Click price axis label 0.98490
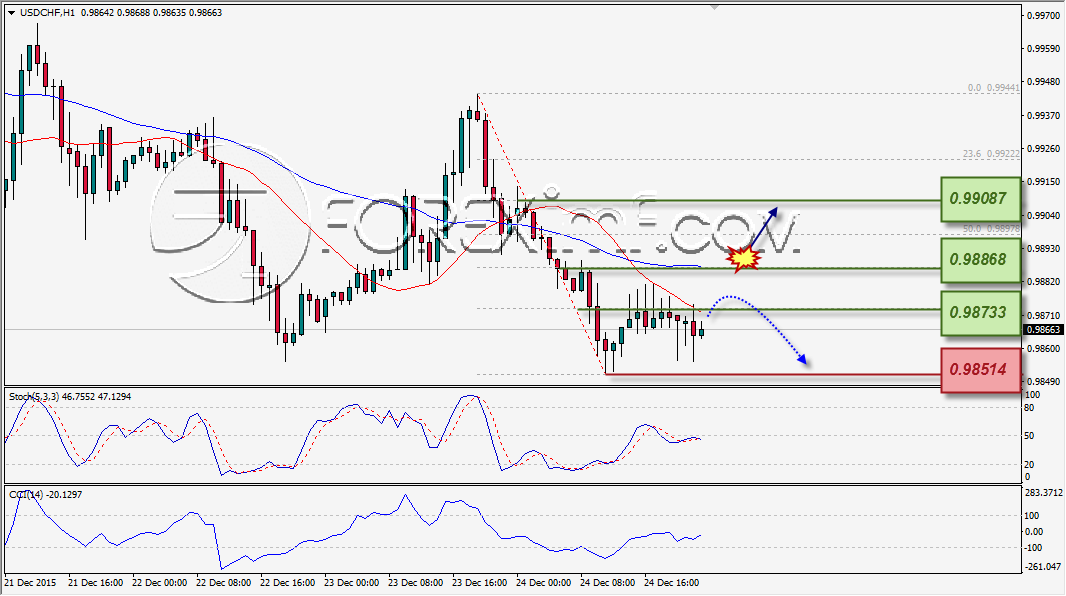The image size is (1066, 596). coord(1043,382)
